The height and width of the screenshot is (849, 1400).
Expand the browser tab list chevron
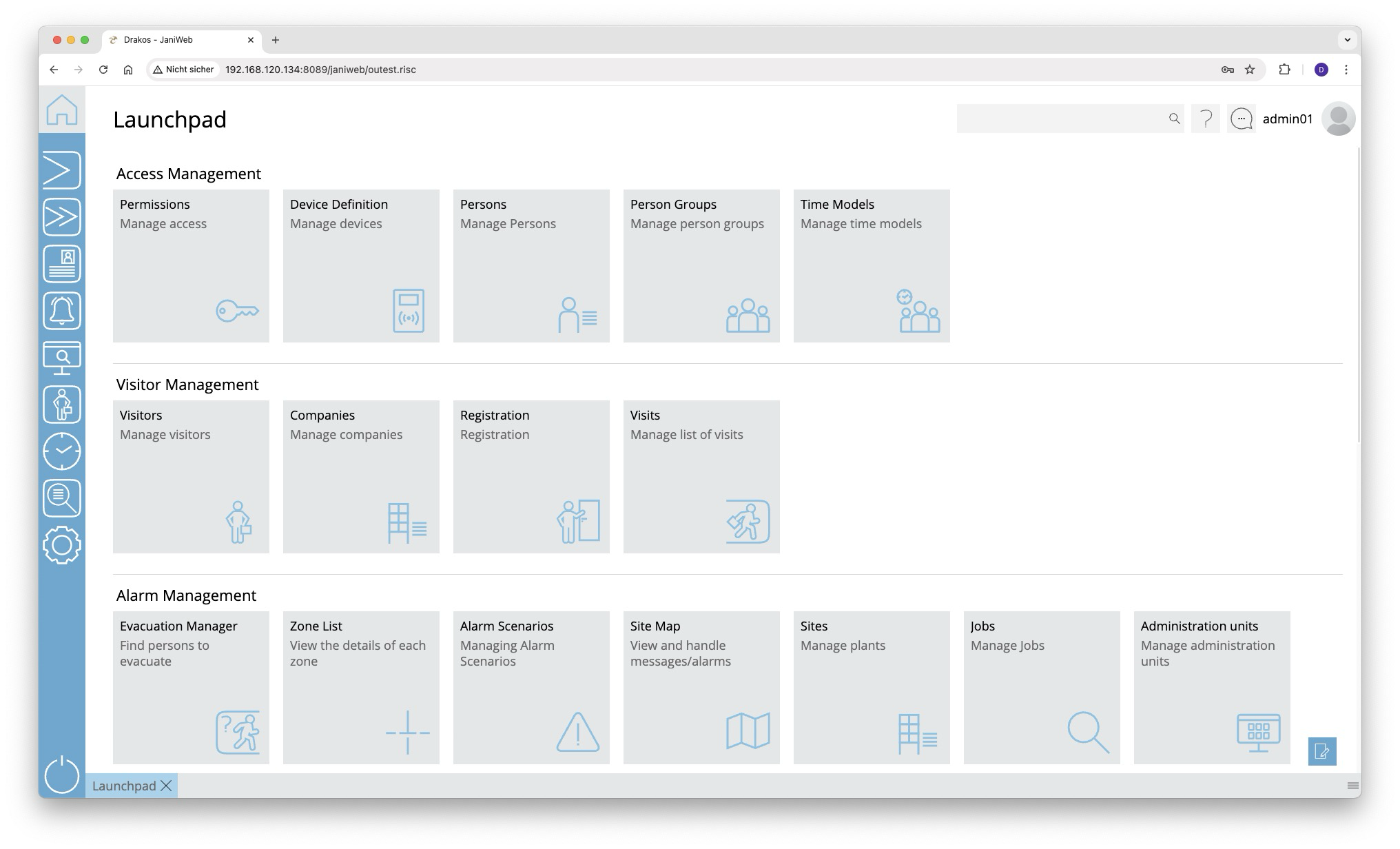(1347, 40)
